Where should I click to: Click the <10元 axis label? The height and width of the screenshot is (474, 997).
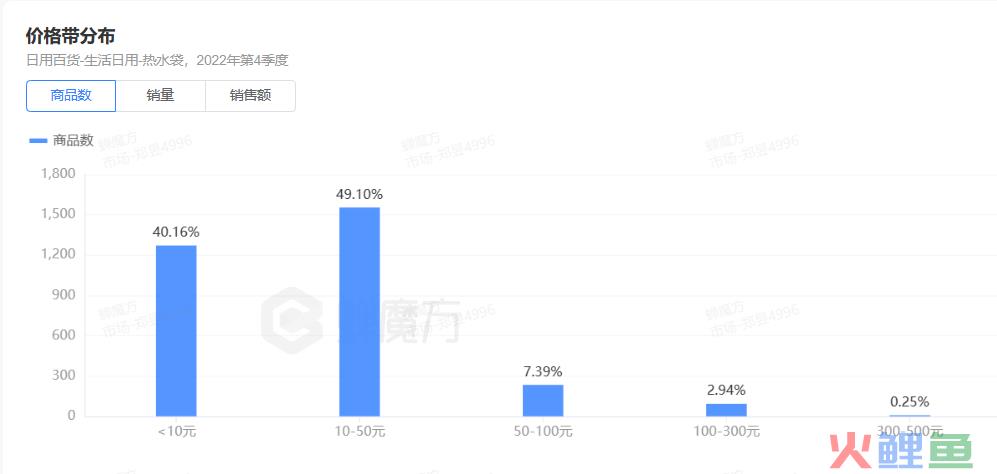point(177,432)
